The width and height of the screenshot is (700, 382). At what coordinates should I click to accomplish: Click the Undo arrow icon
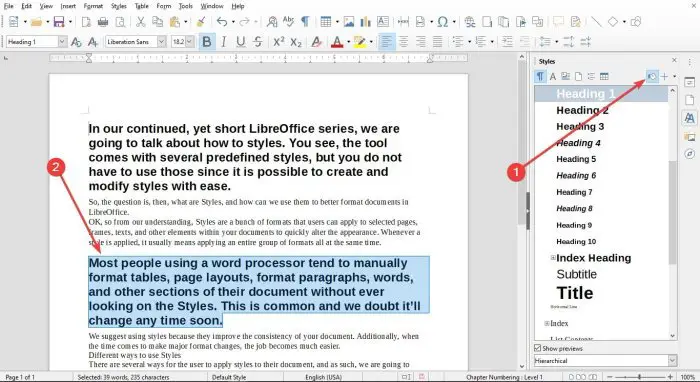click(222, 21)
